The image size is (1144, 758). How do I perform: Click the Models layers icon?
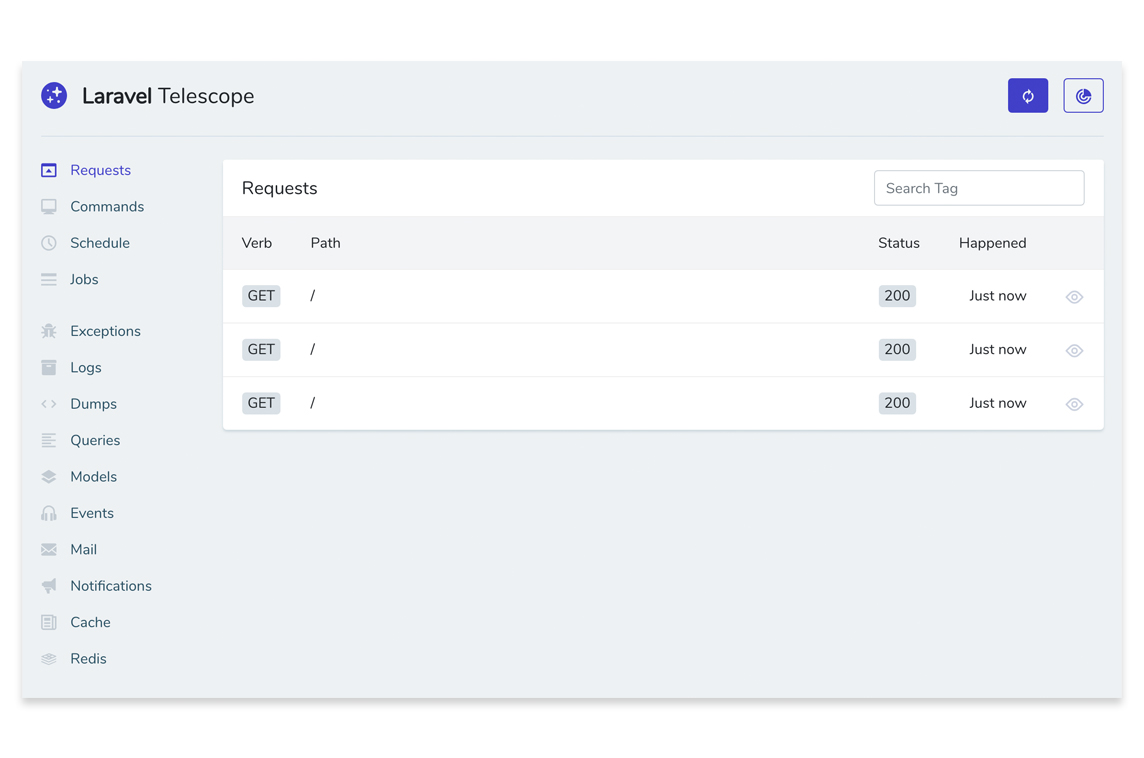[x=49, y=477]
